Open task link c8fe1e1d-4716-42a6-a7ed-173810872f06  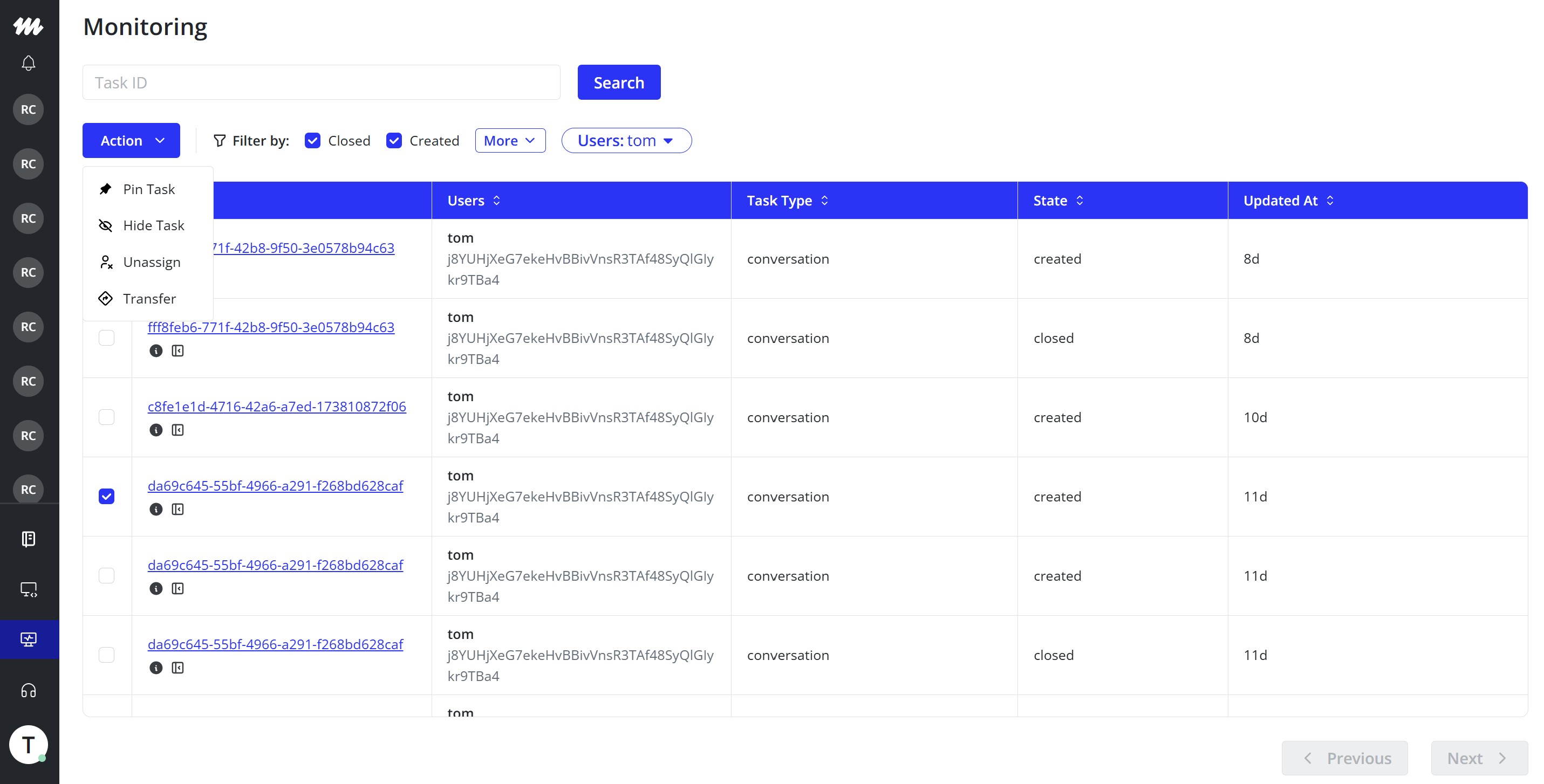276,407
